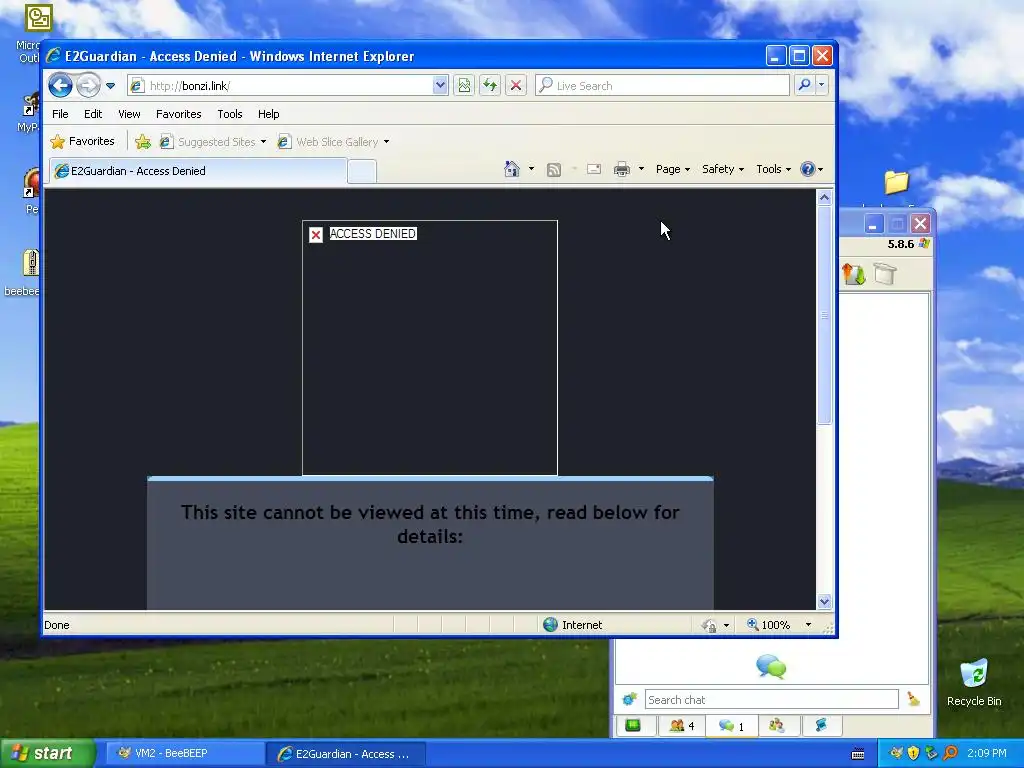The height and width of the screenshot is (768, 1024).
Task: Click the zoom level 100% button
Action: click(x=769, y=625)
